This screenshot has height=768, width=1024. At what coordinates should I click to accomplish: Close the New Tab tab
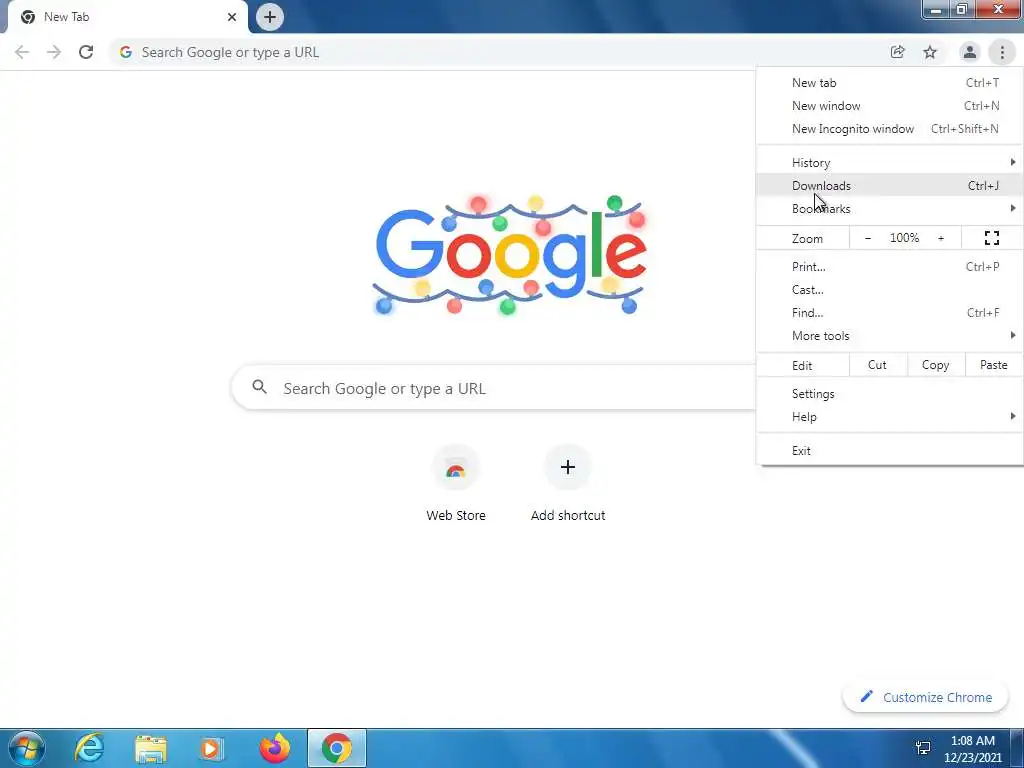[x=232, y=17]
